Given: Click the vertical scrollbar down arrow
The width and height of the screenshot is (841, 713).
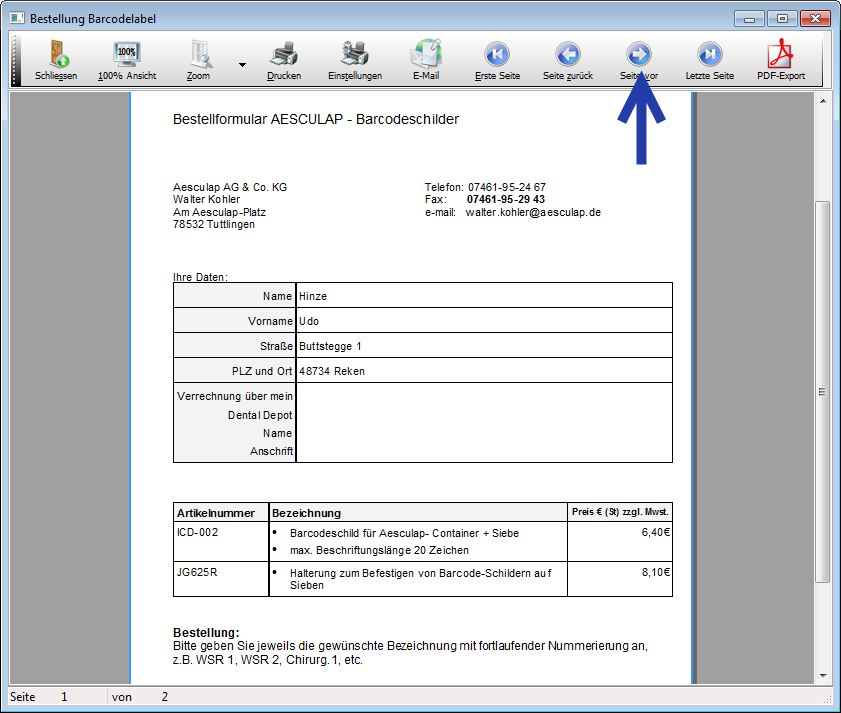Looking at the screenshot, I should (x=823, y=675).
